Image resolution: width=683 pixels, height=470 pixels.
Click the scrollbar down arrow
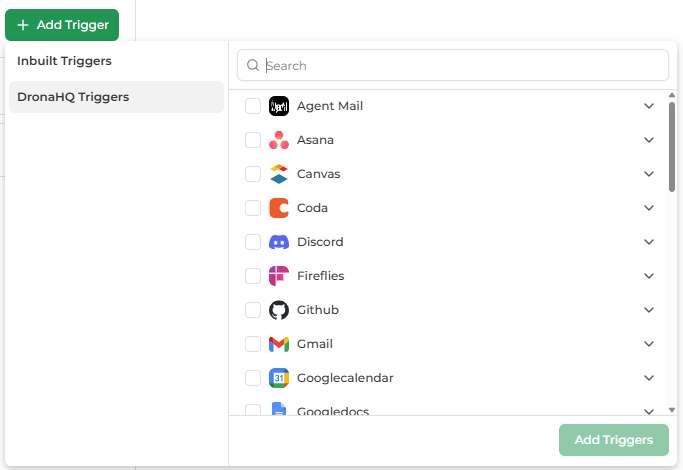[672, 410]
